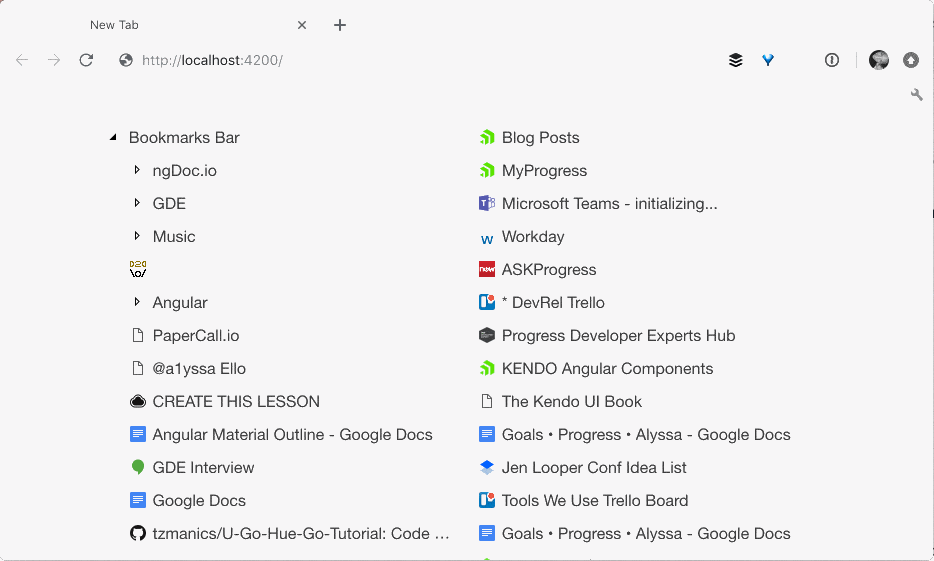Screen dimensions: 934x561
Task: Click the circled info extension icon
Action: 832,60
